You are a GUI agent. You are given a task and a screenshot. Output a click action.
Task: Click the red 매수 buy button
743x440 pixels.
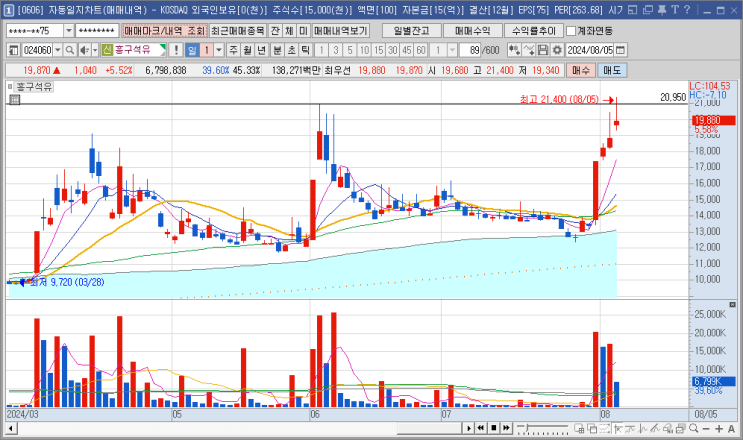[x=580, y=71]
